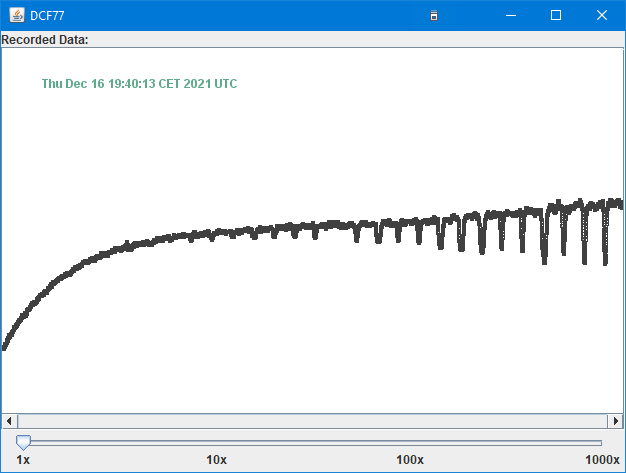Viewport: 626px width, 473px height.
Task: Click the 1x zoom label
Action: [x=23, y=460]
